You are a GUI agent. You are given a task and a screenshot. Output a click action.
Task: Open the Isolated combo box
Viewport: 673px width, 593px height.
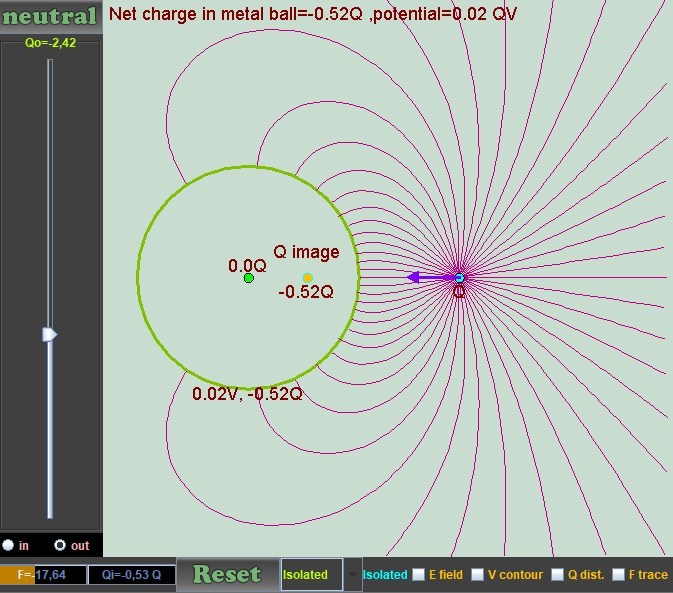[x=312, y=575]
